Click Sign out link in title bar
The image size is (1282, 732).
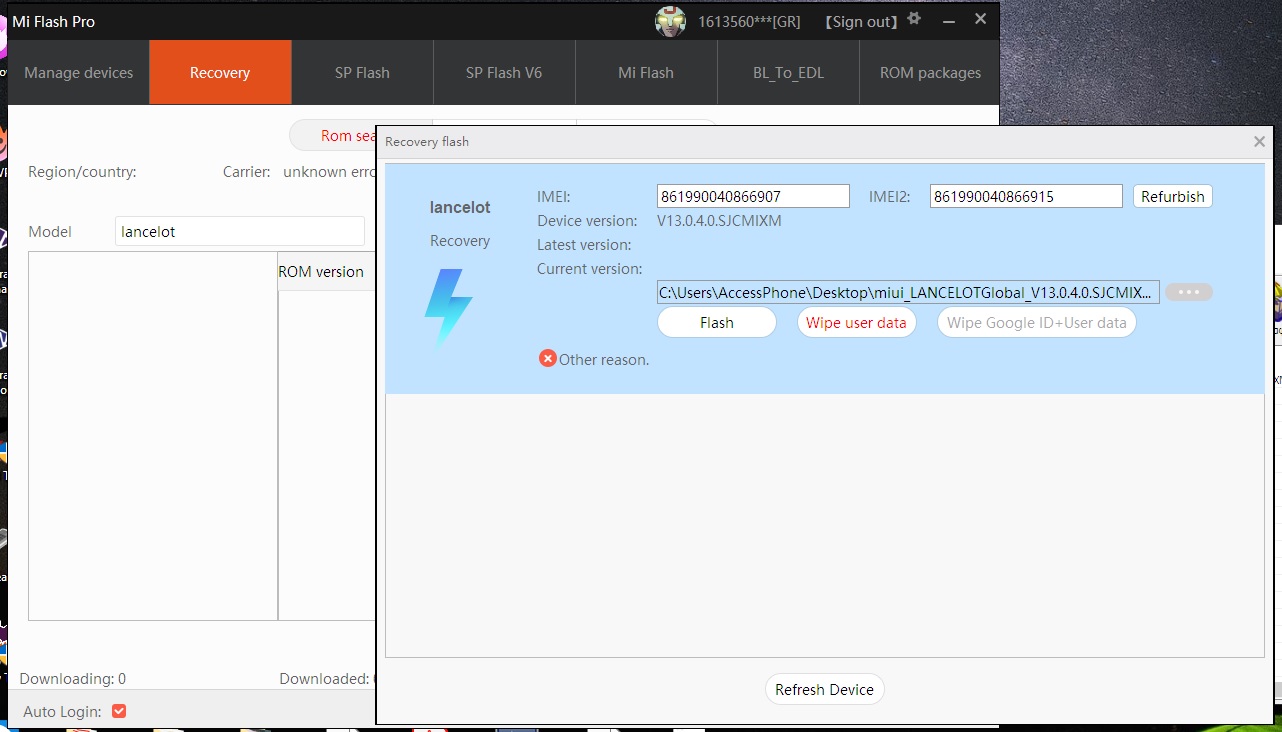click(861, 22)
